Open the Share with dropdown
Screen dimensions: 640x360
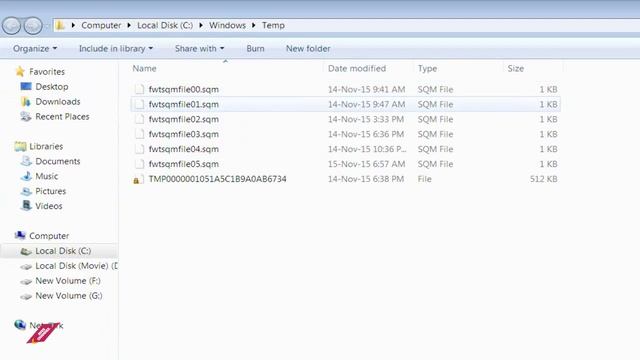pos(200,49)
